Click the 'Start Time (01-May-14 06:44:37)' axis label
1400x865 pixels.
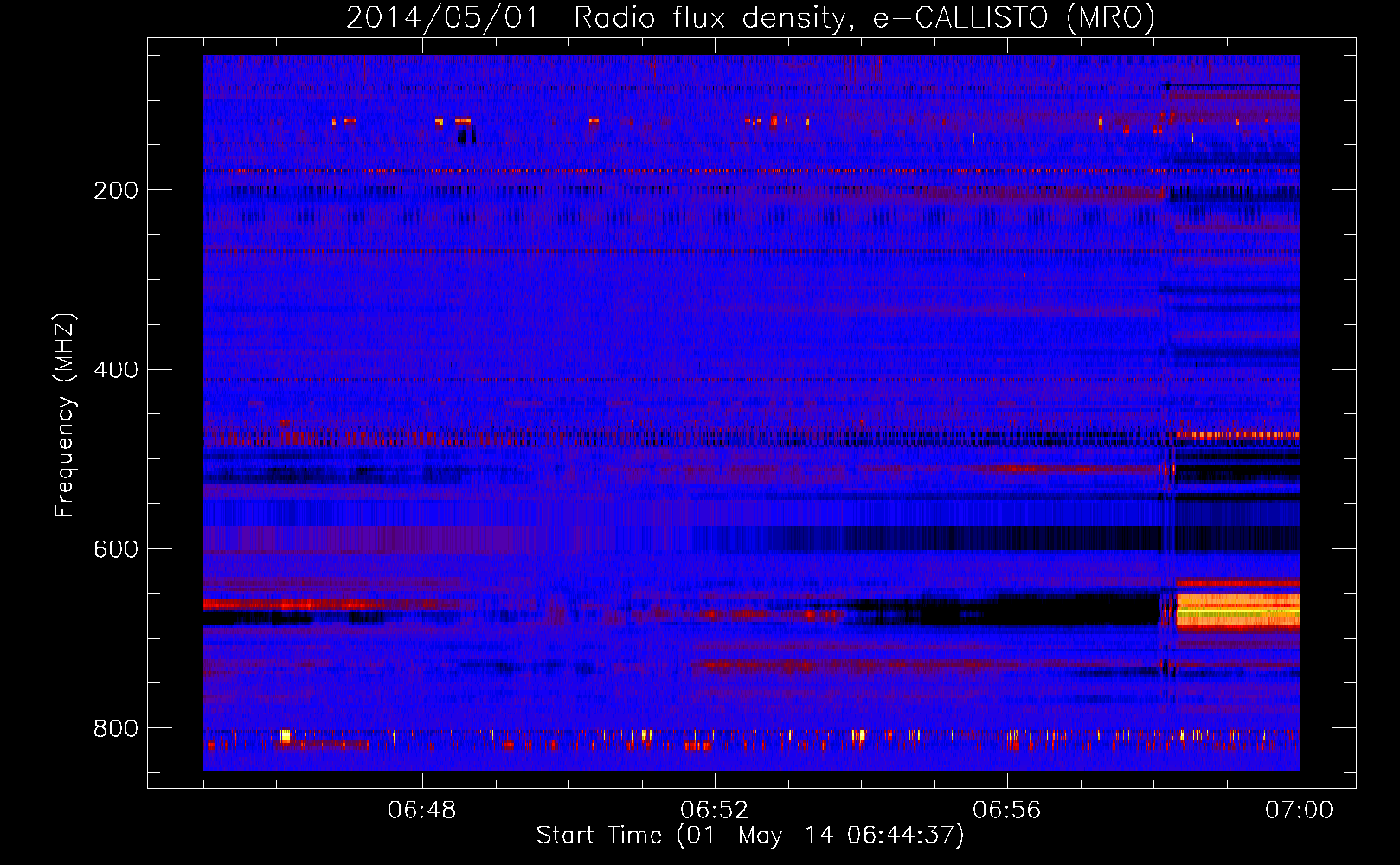pyautogui.click(x=750, y=836)
